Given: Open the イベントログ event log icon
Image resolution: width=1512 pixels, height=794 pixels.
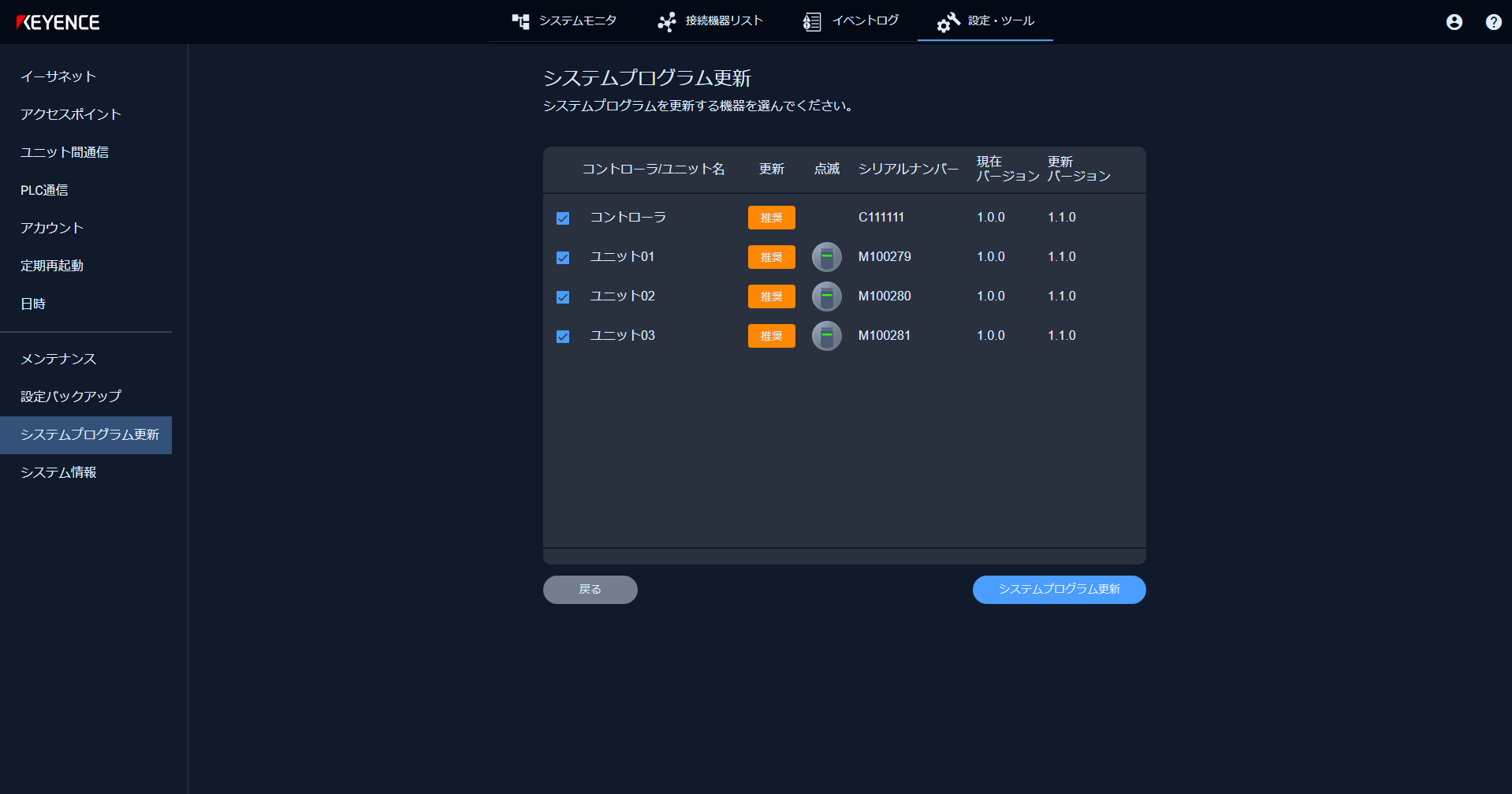Looking at the screenshot, I should (811, 21).
